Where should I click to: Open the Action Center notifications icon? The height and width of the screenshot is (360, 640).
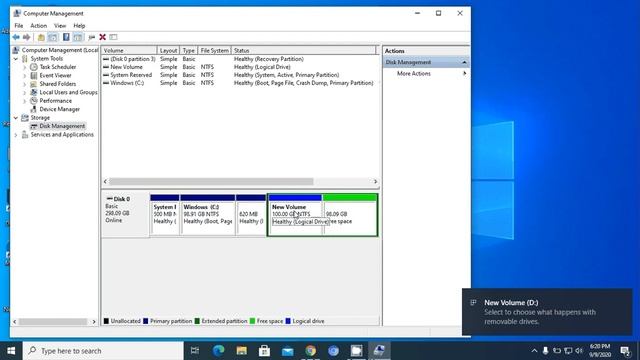625,351
